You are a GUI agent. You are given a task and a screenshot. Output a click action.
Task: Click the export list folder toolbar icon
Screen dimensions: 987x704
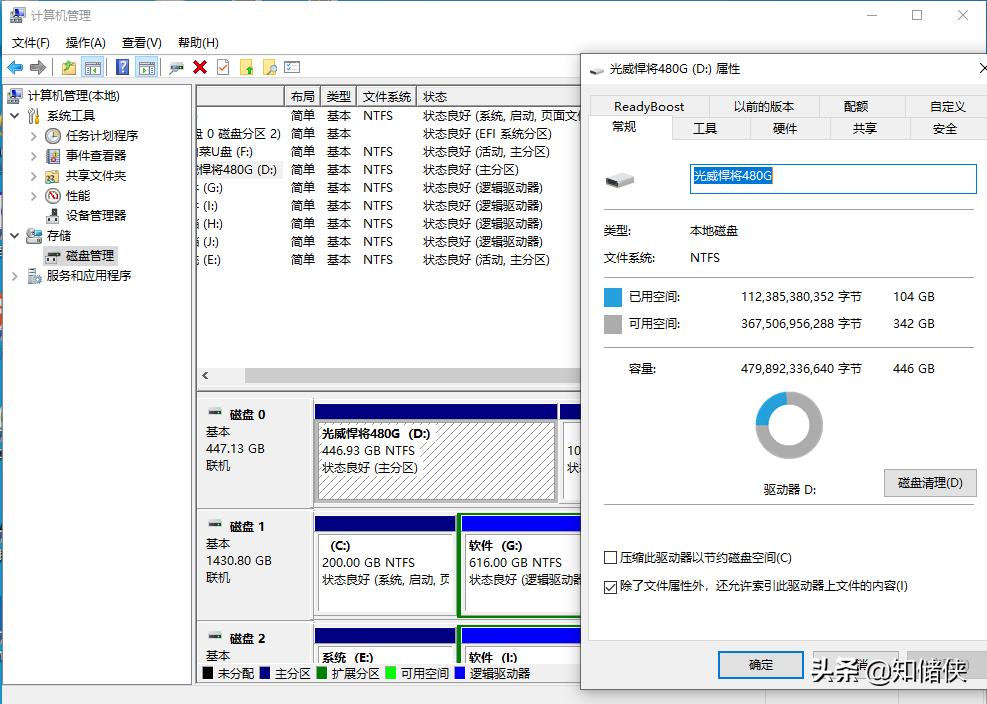[246, 67]
